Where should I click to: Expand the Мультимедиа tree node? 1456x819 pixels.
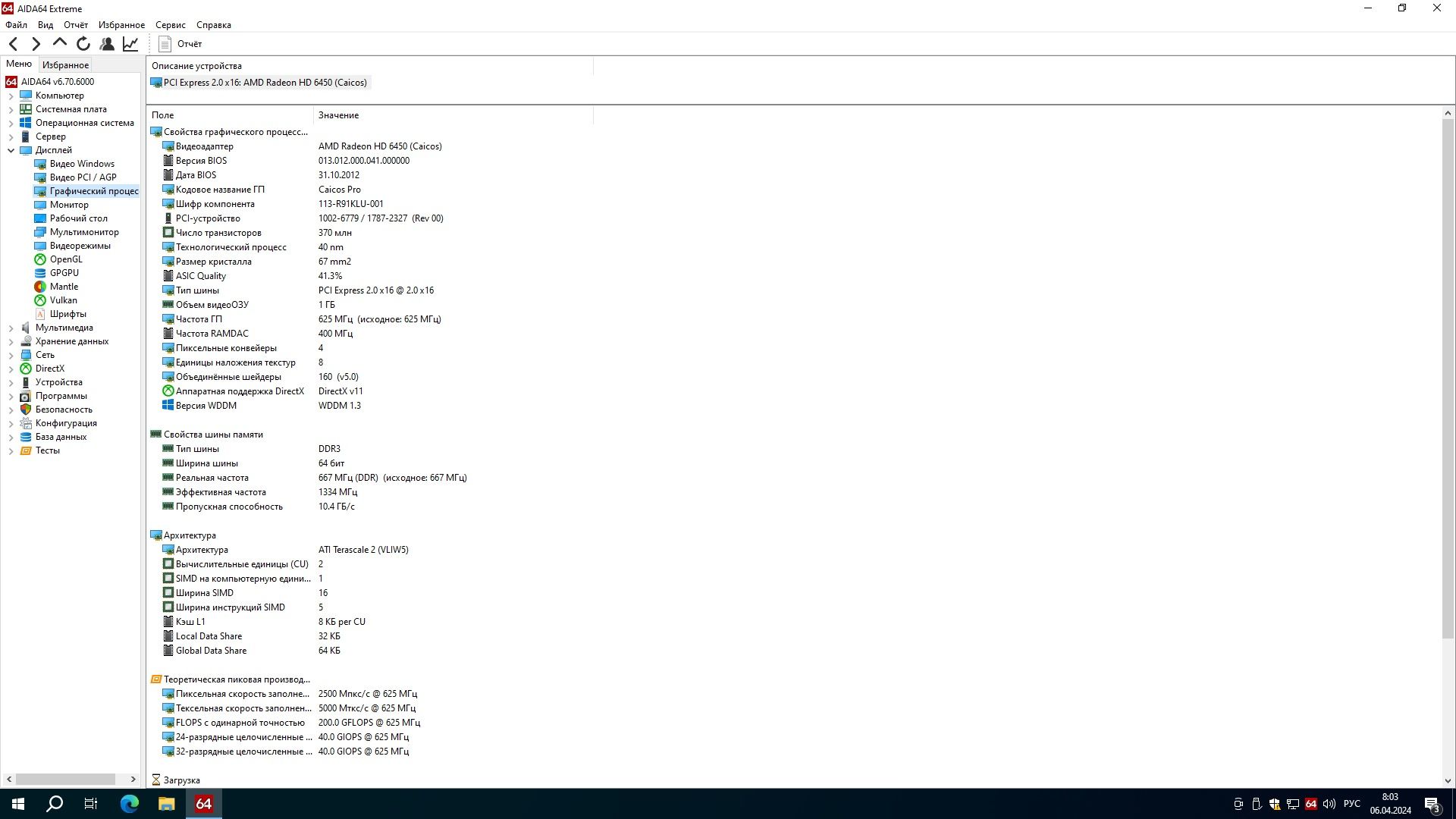coord(11,328)
